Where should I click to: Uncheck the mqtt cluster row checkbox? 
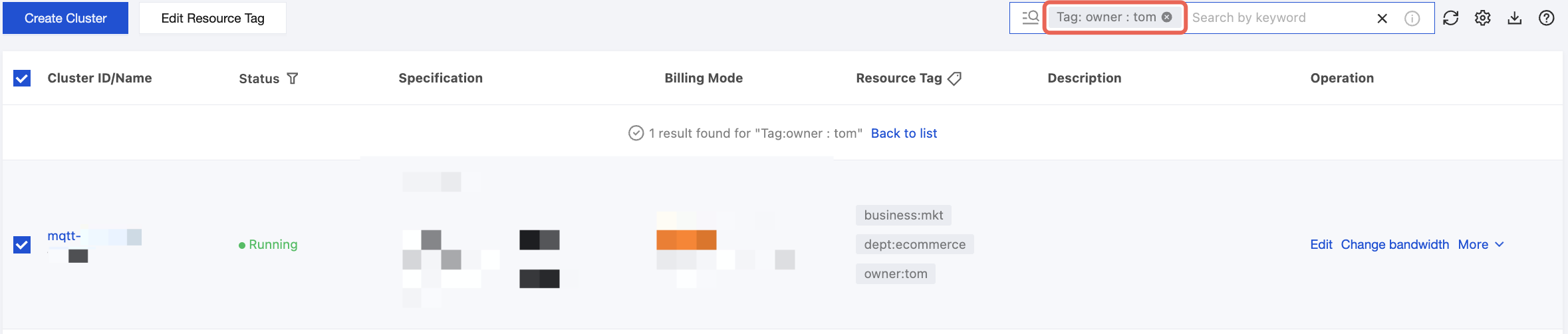(22, 245)
